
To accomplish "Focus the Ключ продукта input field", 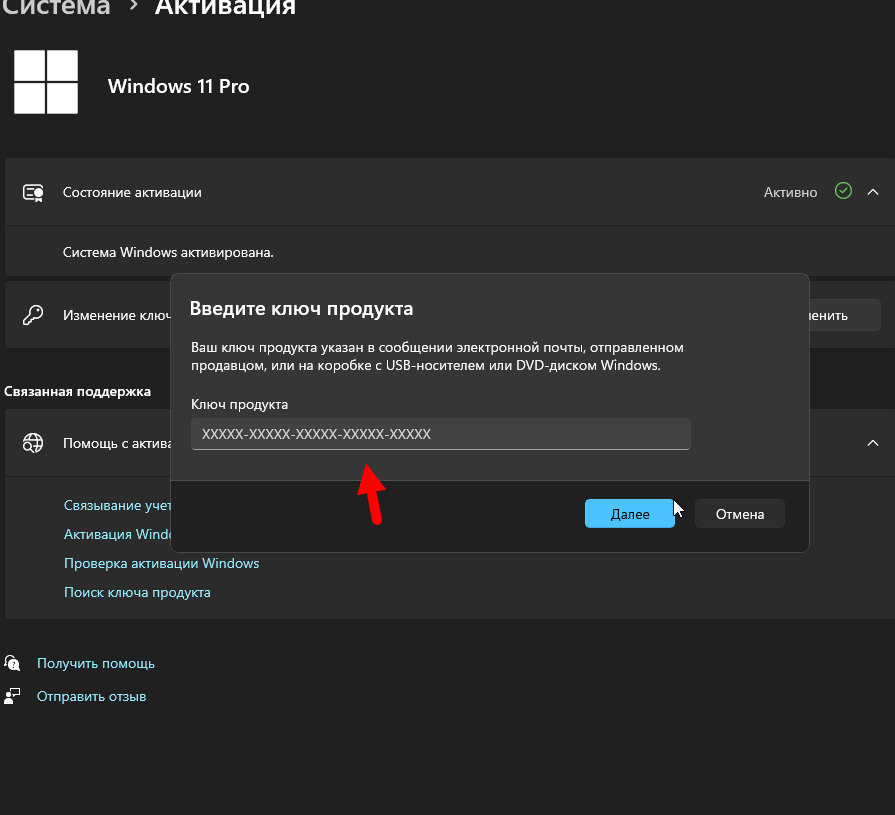I will point(440,434).
